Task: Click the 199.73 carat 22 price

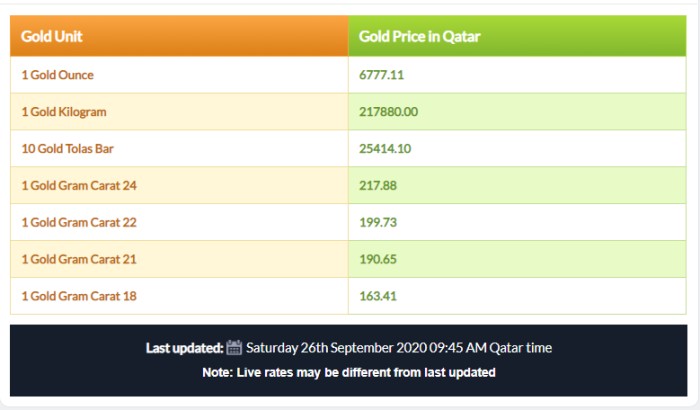Action: (378, 222)
